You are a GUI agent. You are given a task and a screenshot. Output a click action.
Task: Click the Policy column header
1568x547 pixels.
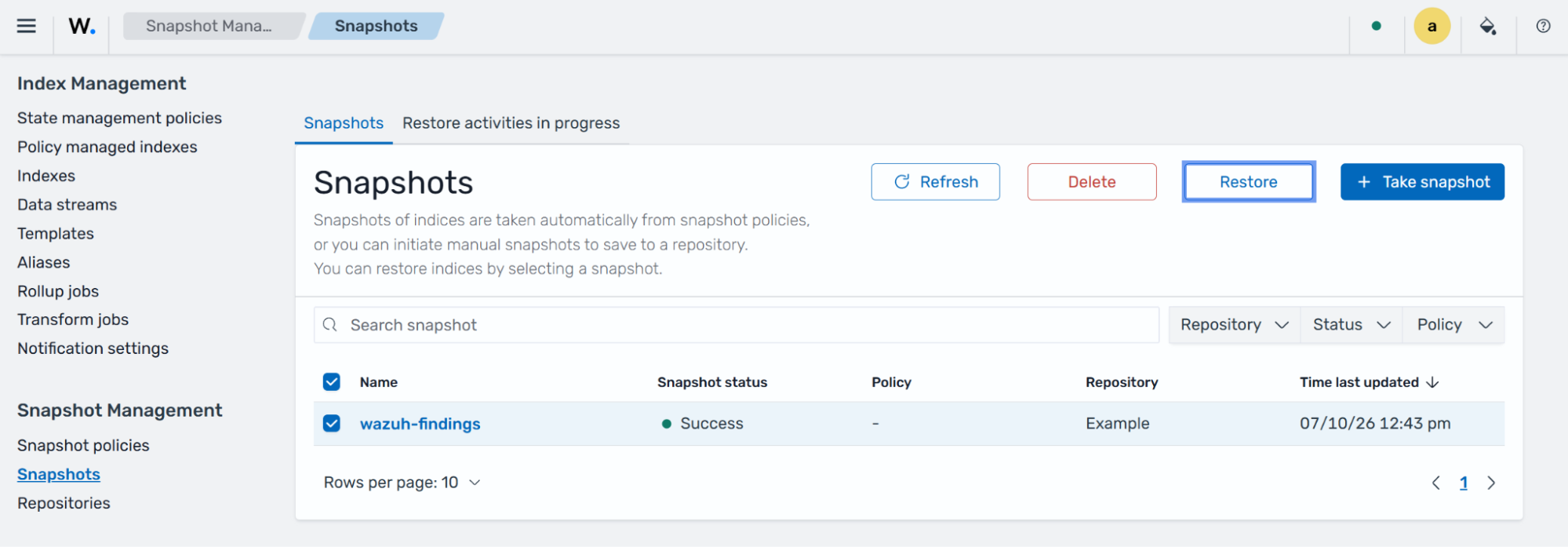(x=891, y=382)
